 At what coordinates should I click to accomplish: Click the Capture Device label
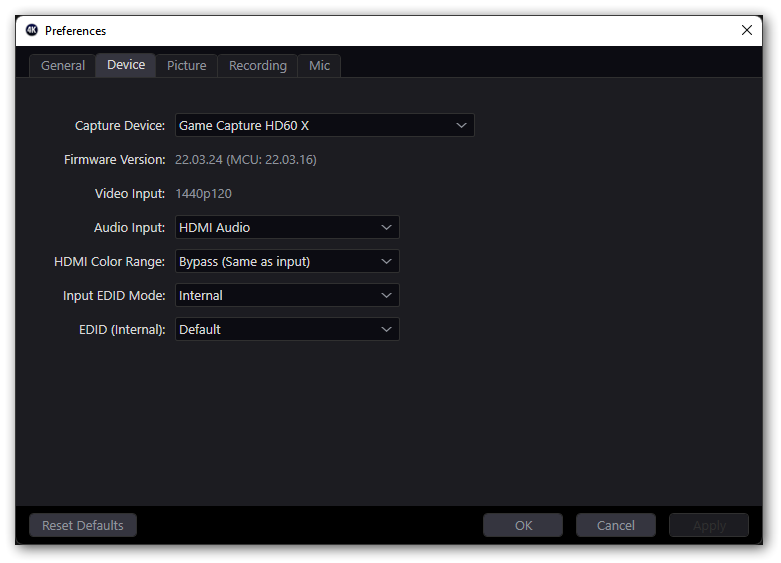(120, 125)
